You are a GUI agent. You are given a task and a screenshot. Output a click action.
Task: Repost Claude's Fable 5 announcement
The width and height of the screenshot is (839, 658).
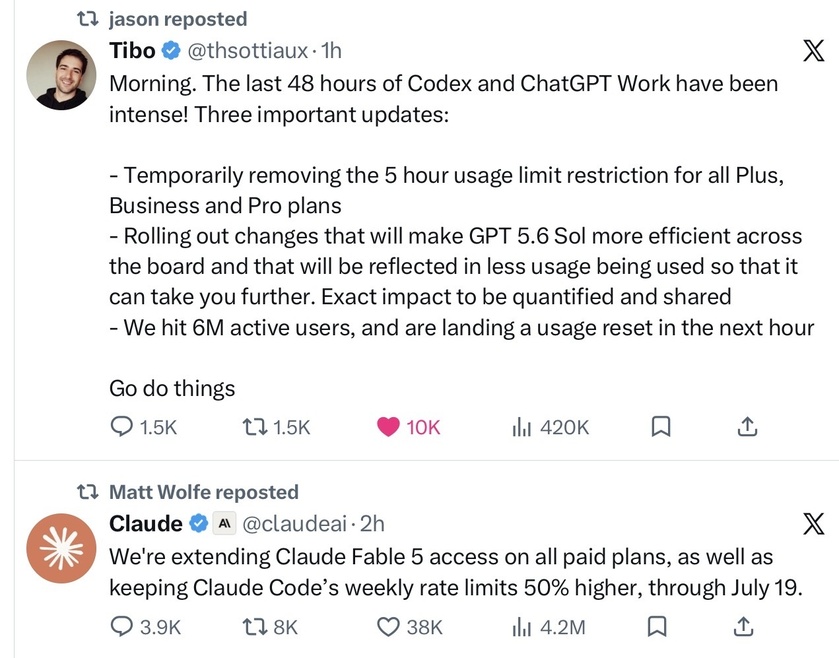point(270,626)
